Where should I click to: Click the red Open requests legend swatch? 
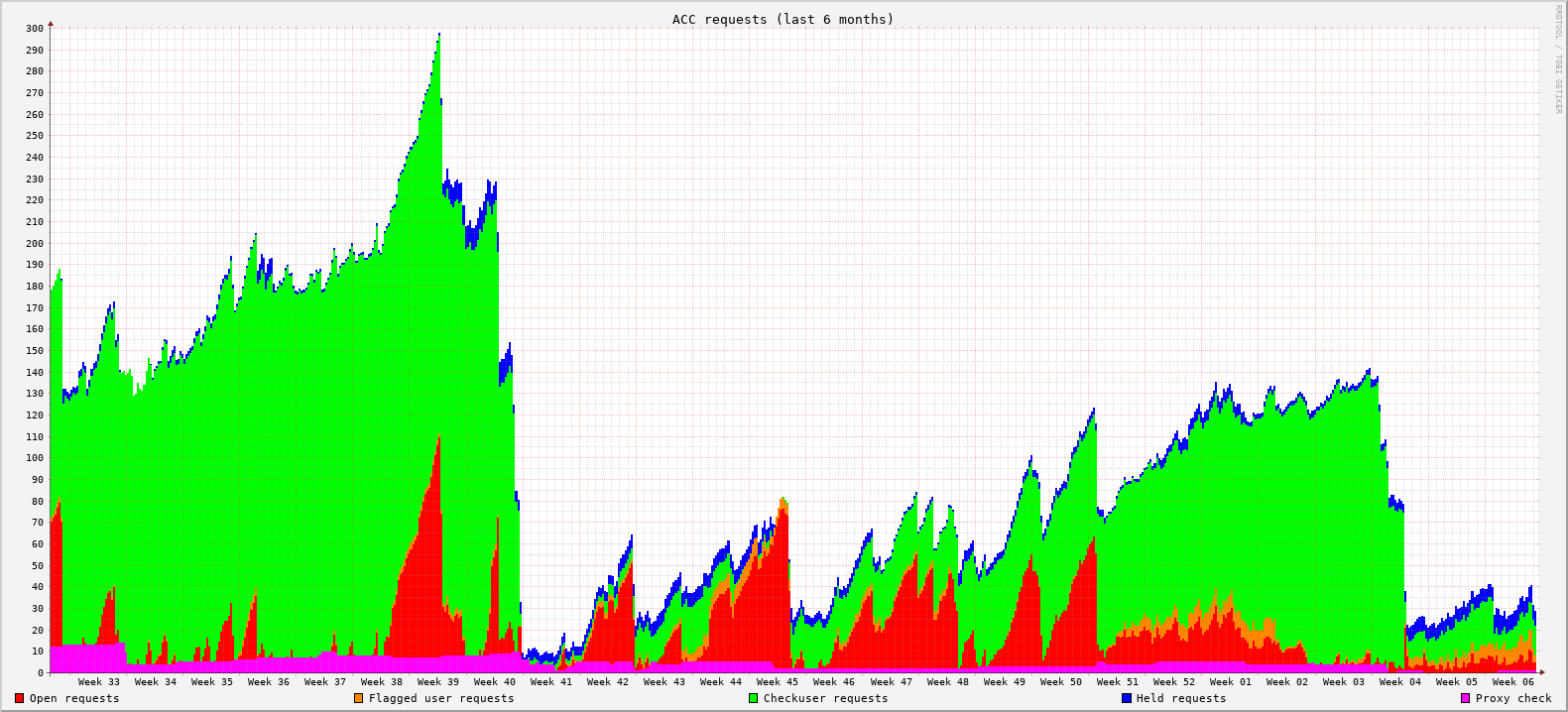click(19, 698)
